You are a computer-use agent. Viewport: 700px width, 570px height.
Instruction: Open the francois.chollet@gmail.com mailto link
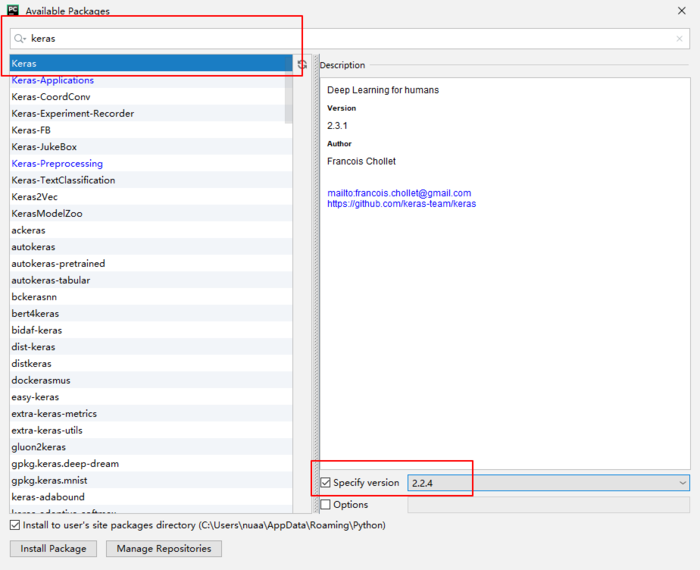[399, 193]
